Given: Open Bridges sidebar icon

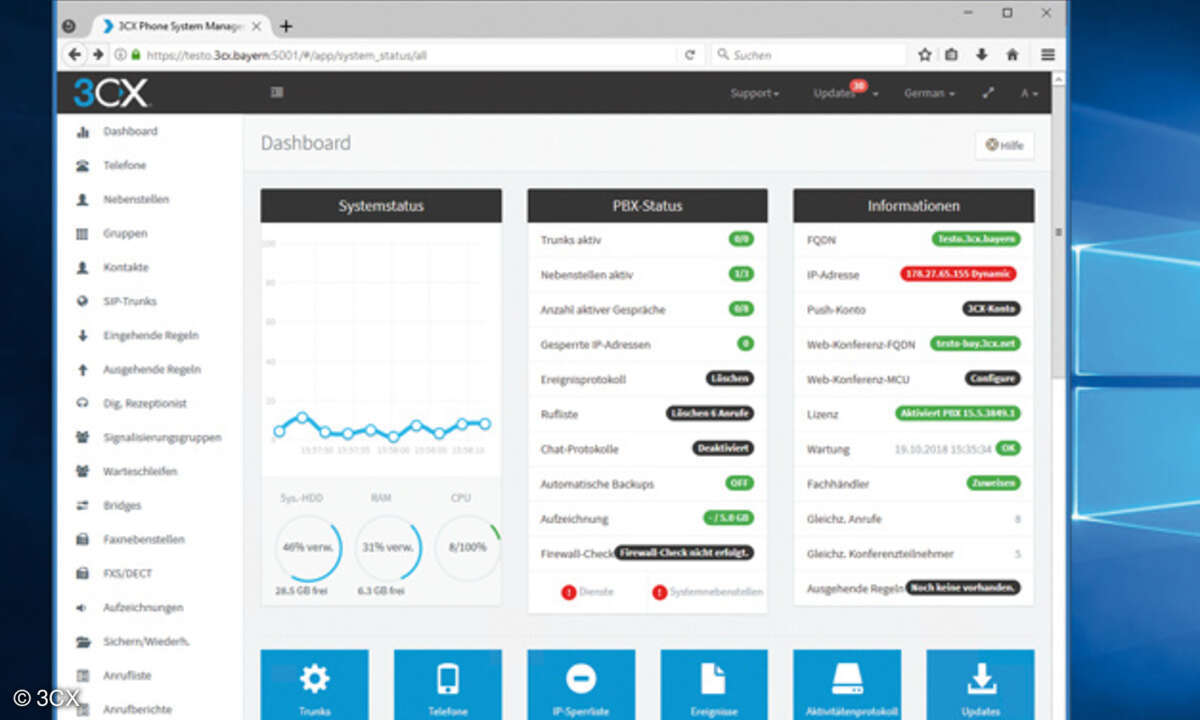Looking at the screenshot, I should (82, 505).
